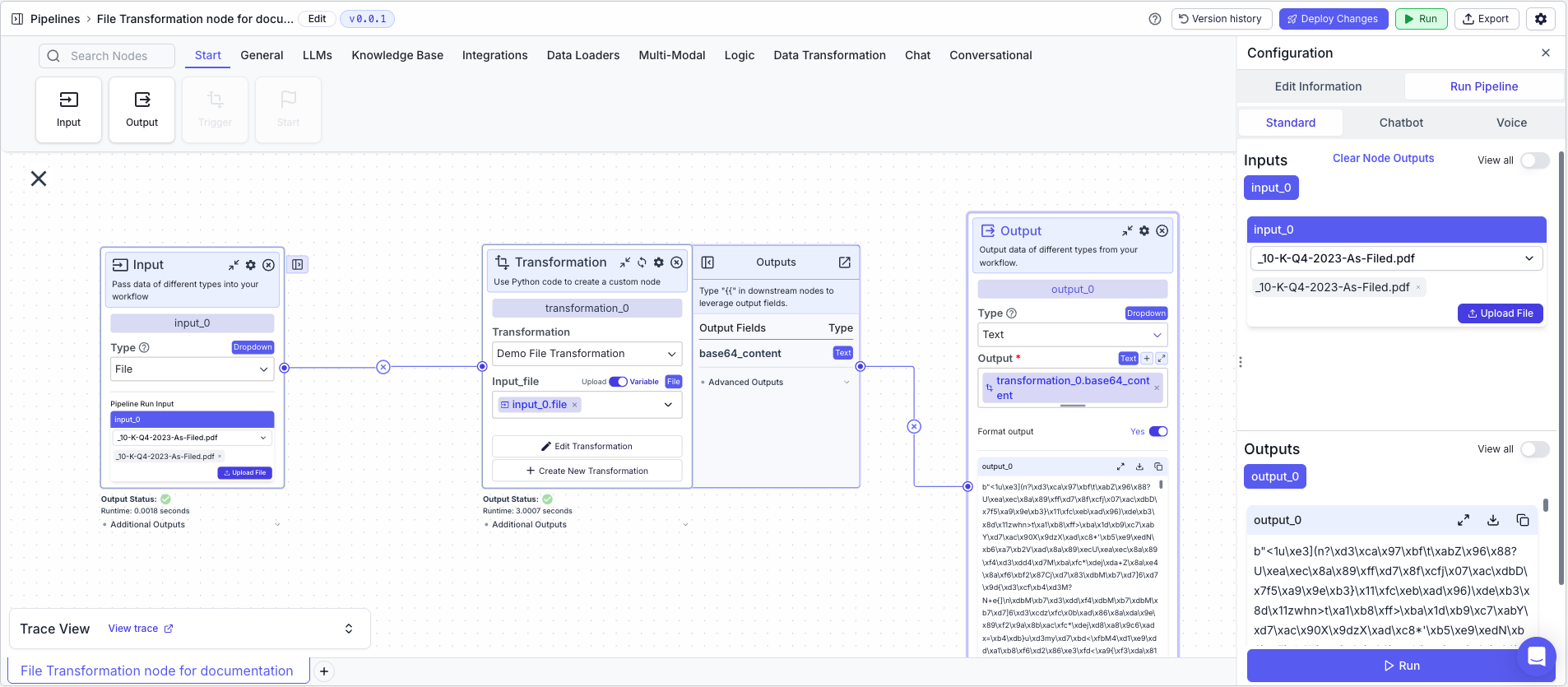Expand Additional Outputs under the Input node

(192, 525)
